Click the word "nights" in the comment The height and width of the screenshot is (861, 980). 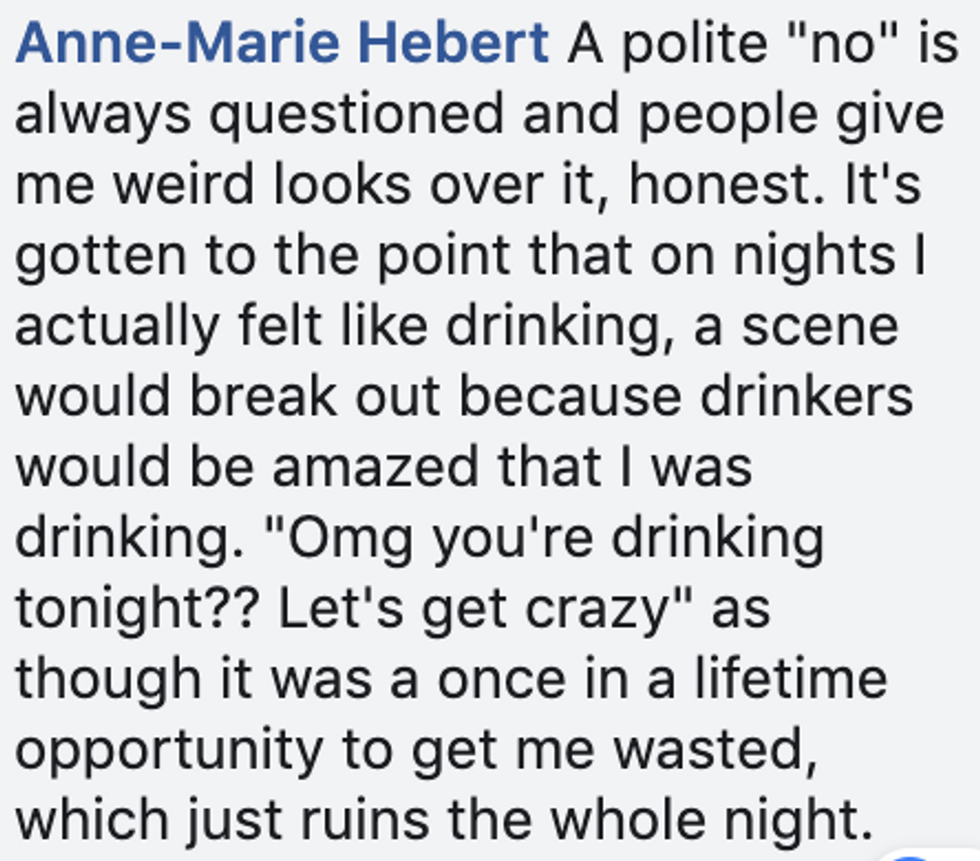(x=815, y=257)
